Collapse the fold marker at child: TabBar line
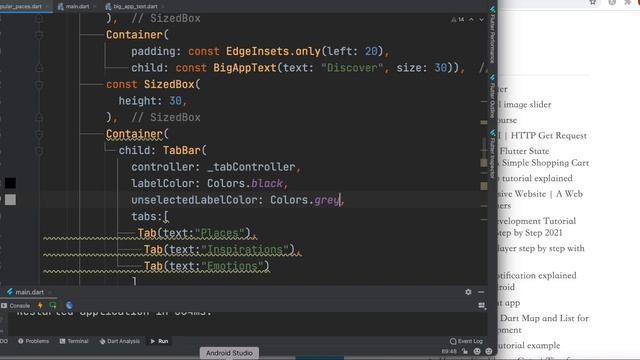The image size is (640, 360). click(x=39, y=151)
